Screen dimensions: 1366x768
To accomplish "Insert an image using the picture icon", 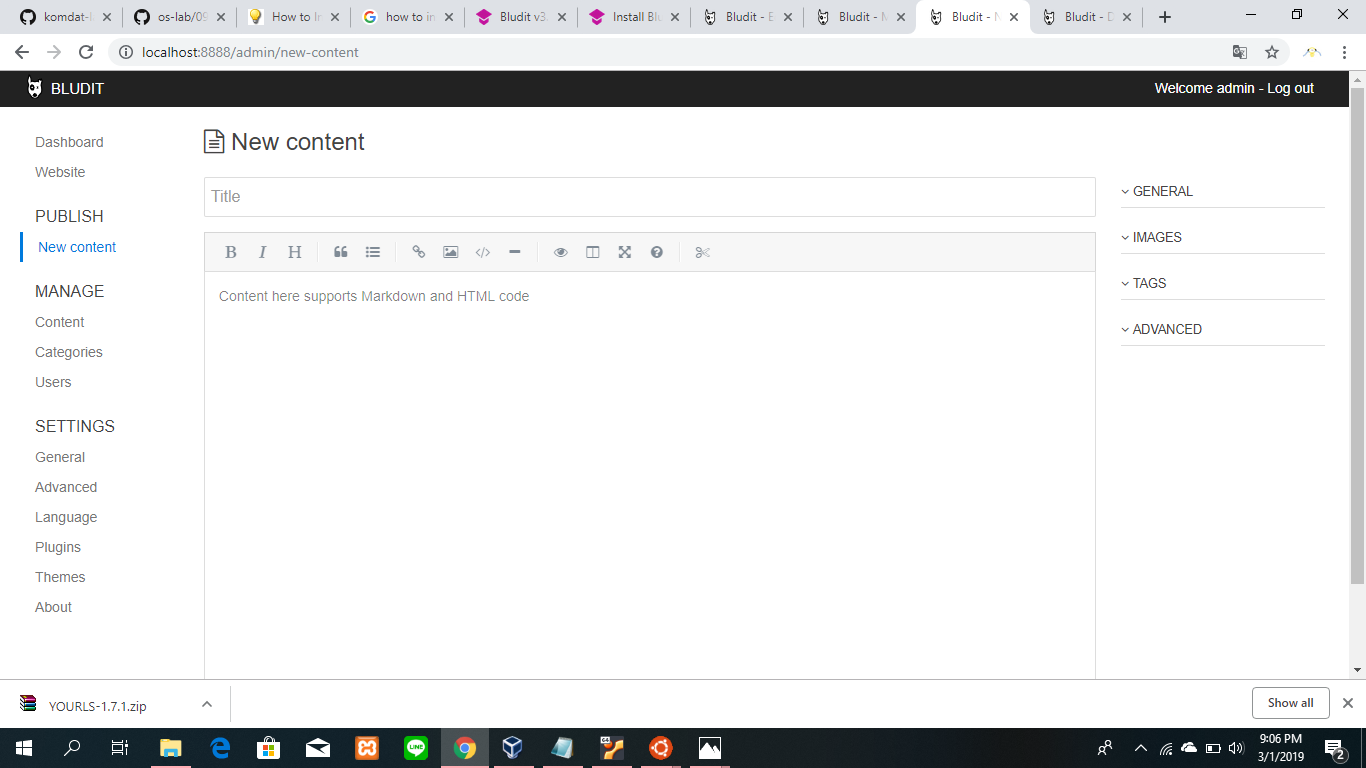I will pos(451,252).
